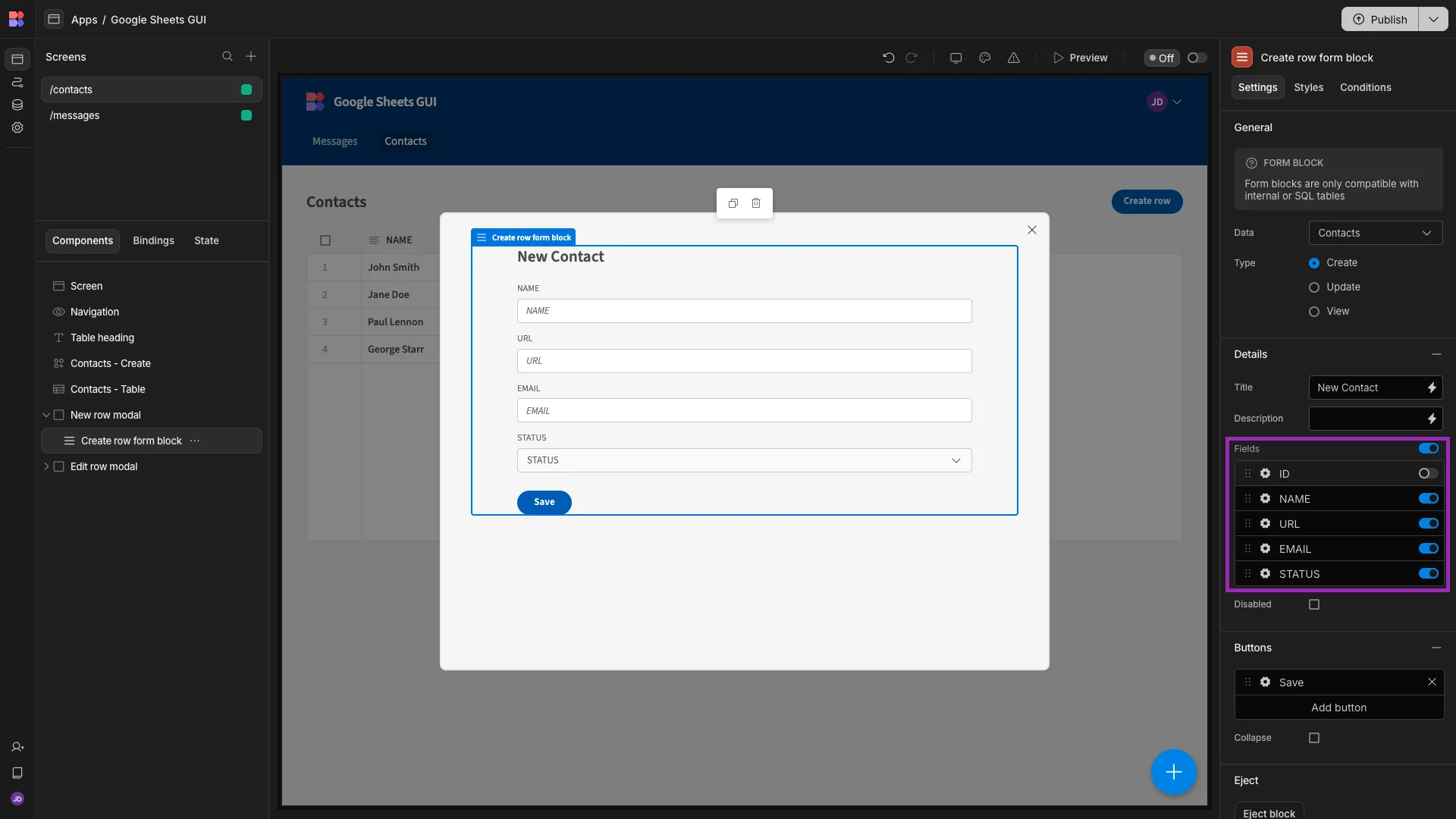Expand the Edit row modal tree item
The height and width of the screenshot is (819, 1456).
[46, 466]
